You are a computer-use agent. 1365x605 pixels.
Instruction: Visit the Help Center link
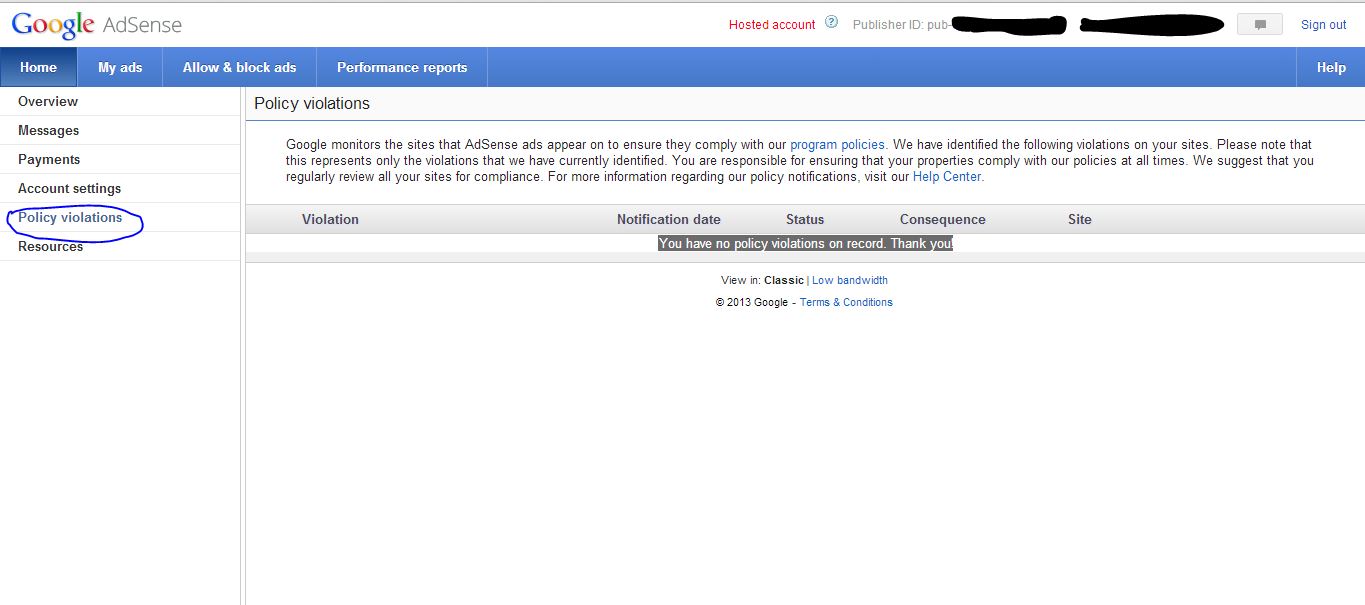946,176
